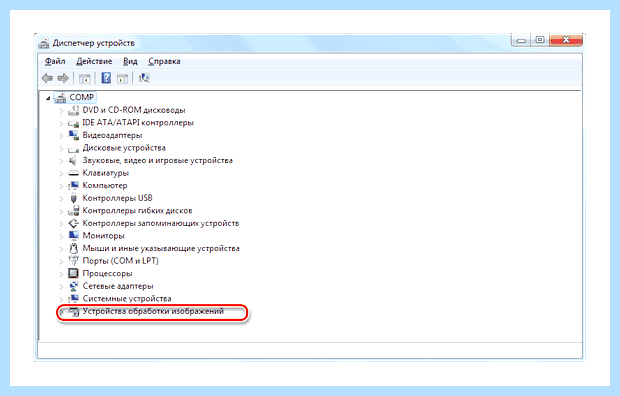Expand the Процессоры node arrow

(61, 274)
